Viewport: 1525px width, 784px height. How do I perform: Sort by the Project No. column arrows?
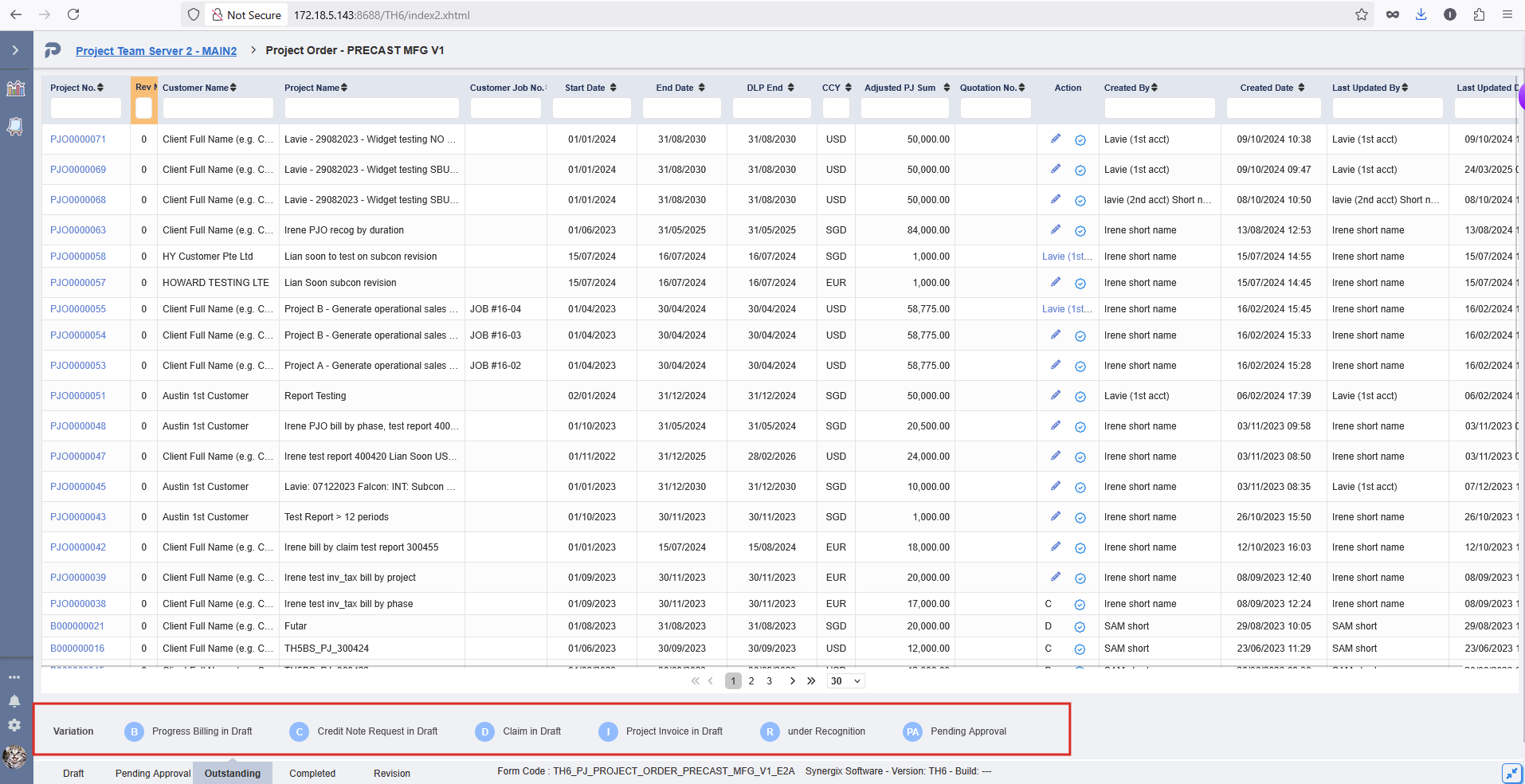[100, 88]
